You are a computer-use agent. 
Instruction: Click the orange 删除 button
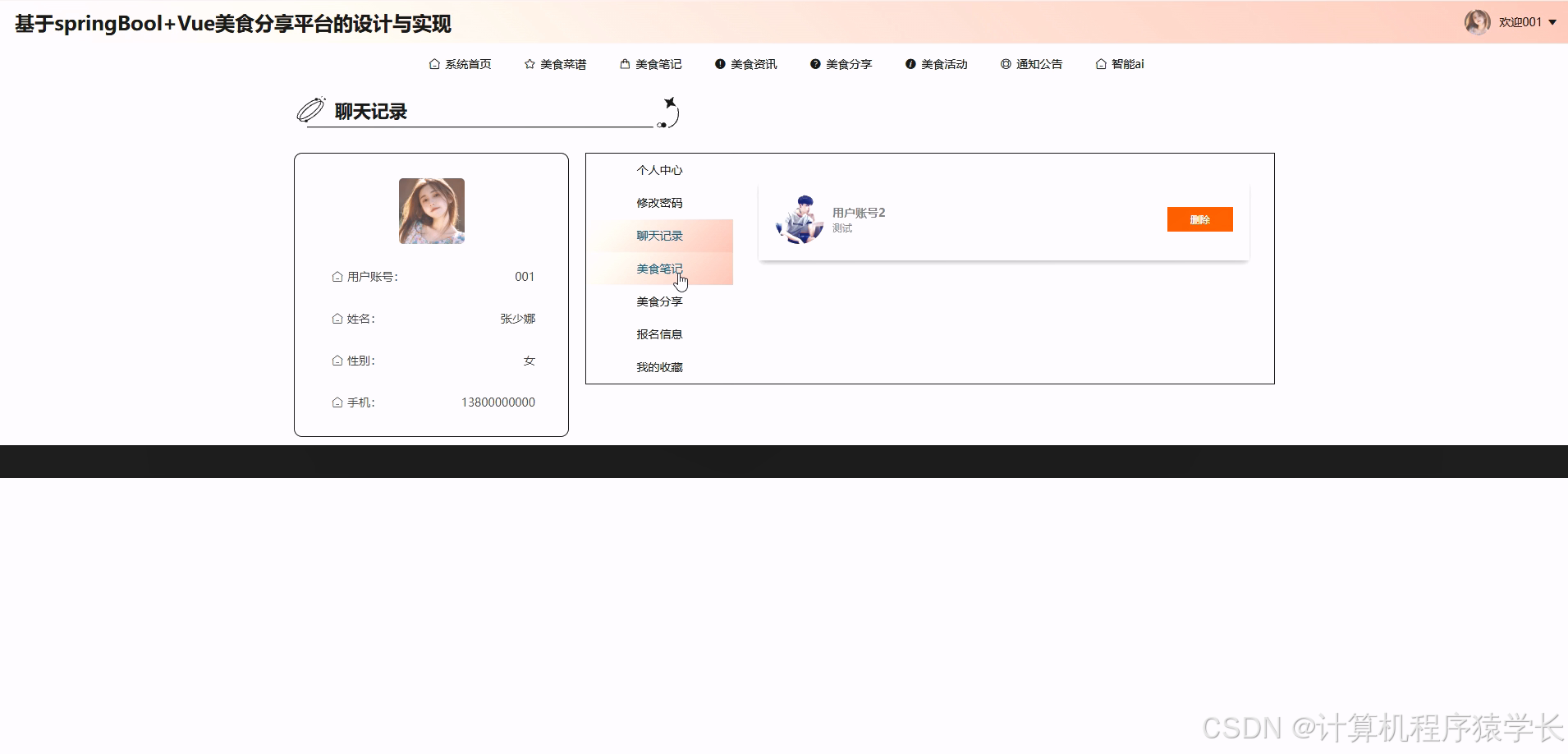coord(1199,218)
